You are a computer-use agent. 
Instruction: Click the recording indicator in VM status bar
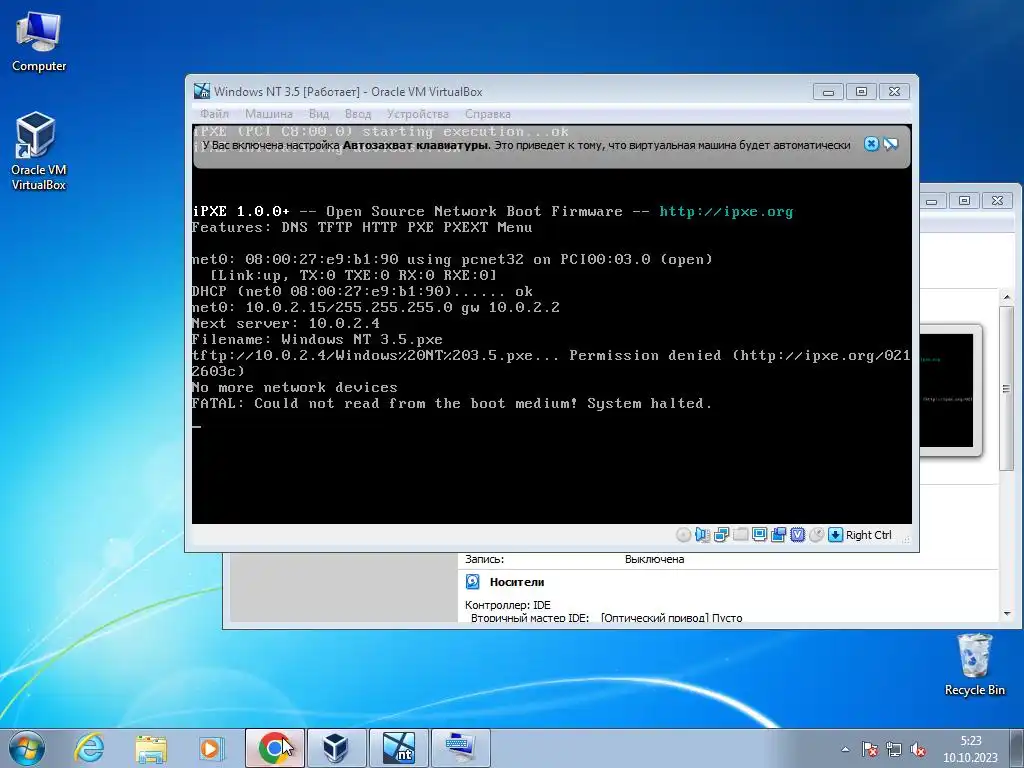pyautogui.click(x=778, y=535)
